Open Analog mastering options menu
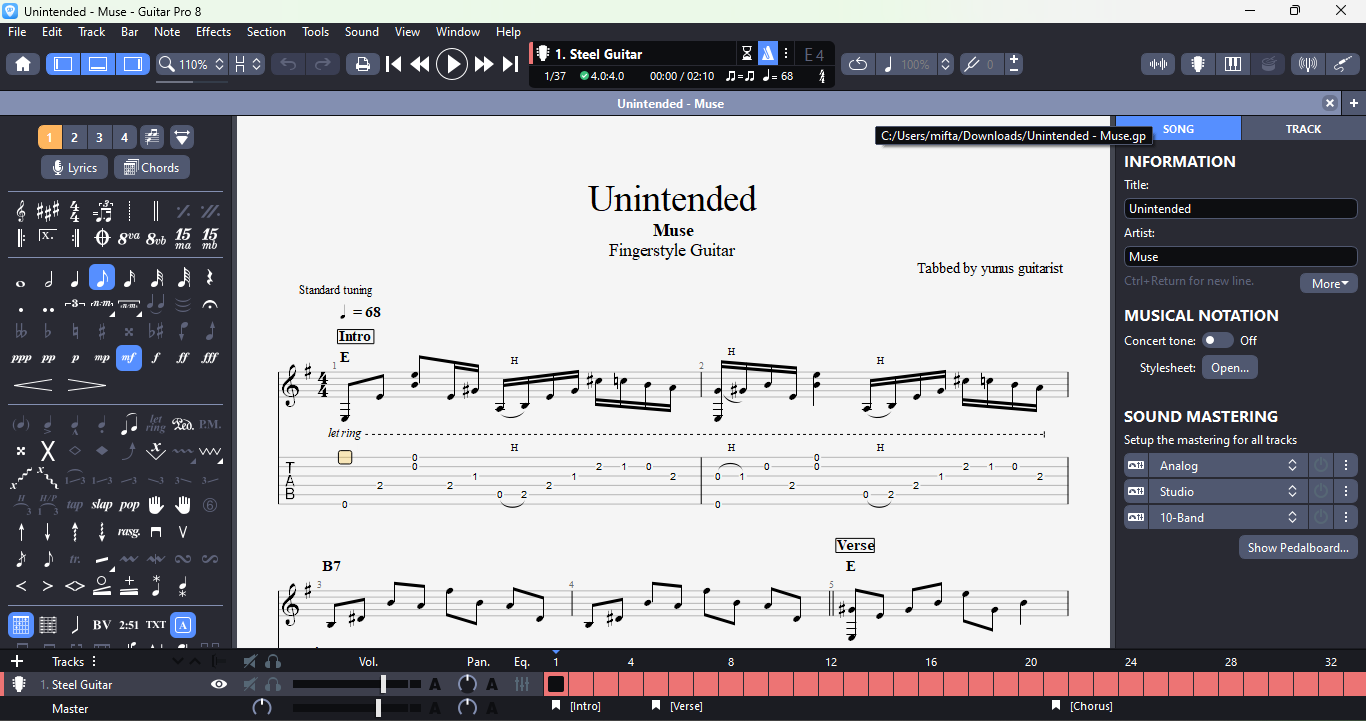The height and width of the screenshot is (721, 1366). pos(1347,466)
